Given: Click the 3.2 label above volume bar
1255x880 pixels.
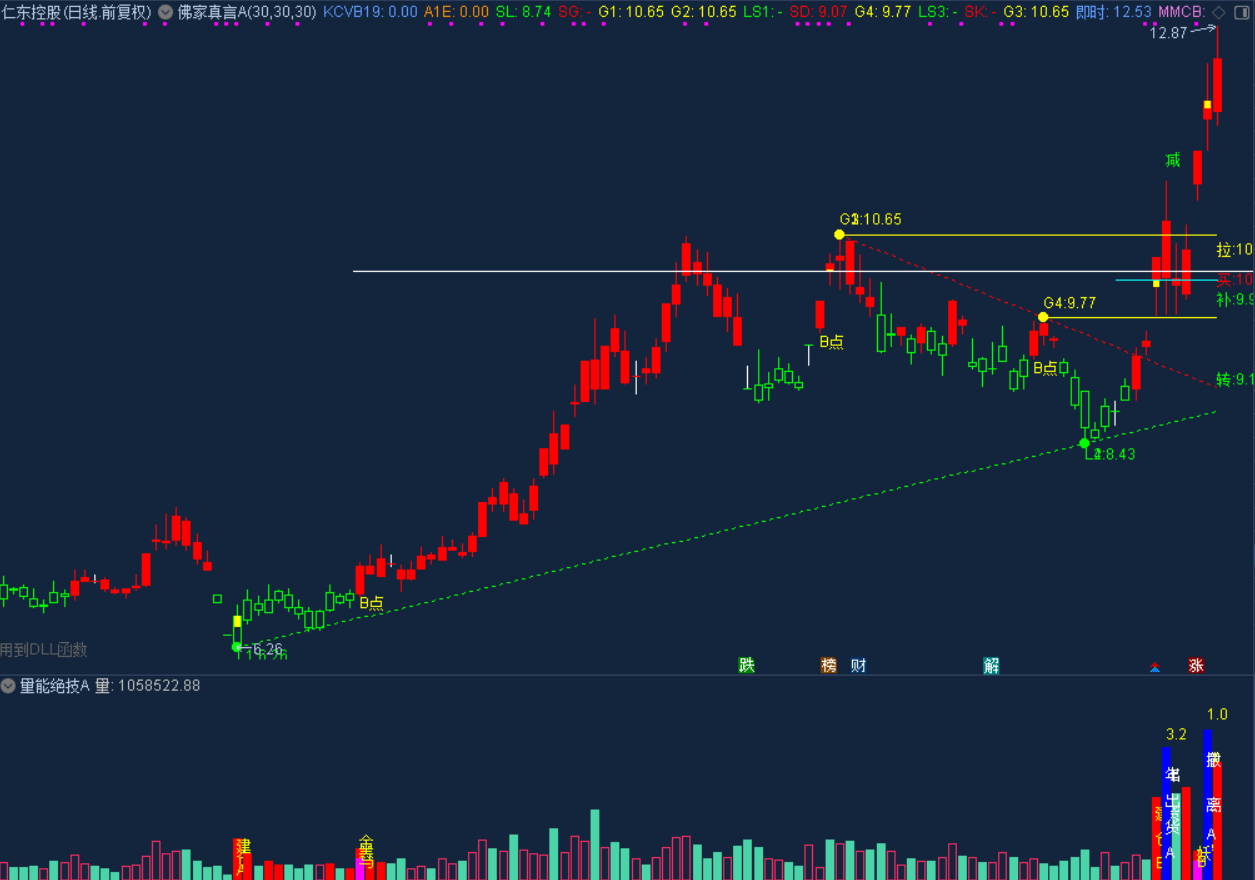Looking at the screenshot, I should coord(1176,735).
